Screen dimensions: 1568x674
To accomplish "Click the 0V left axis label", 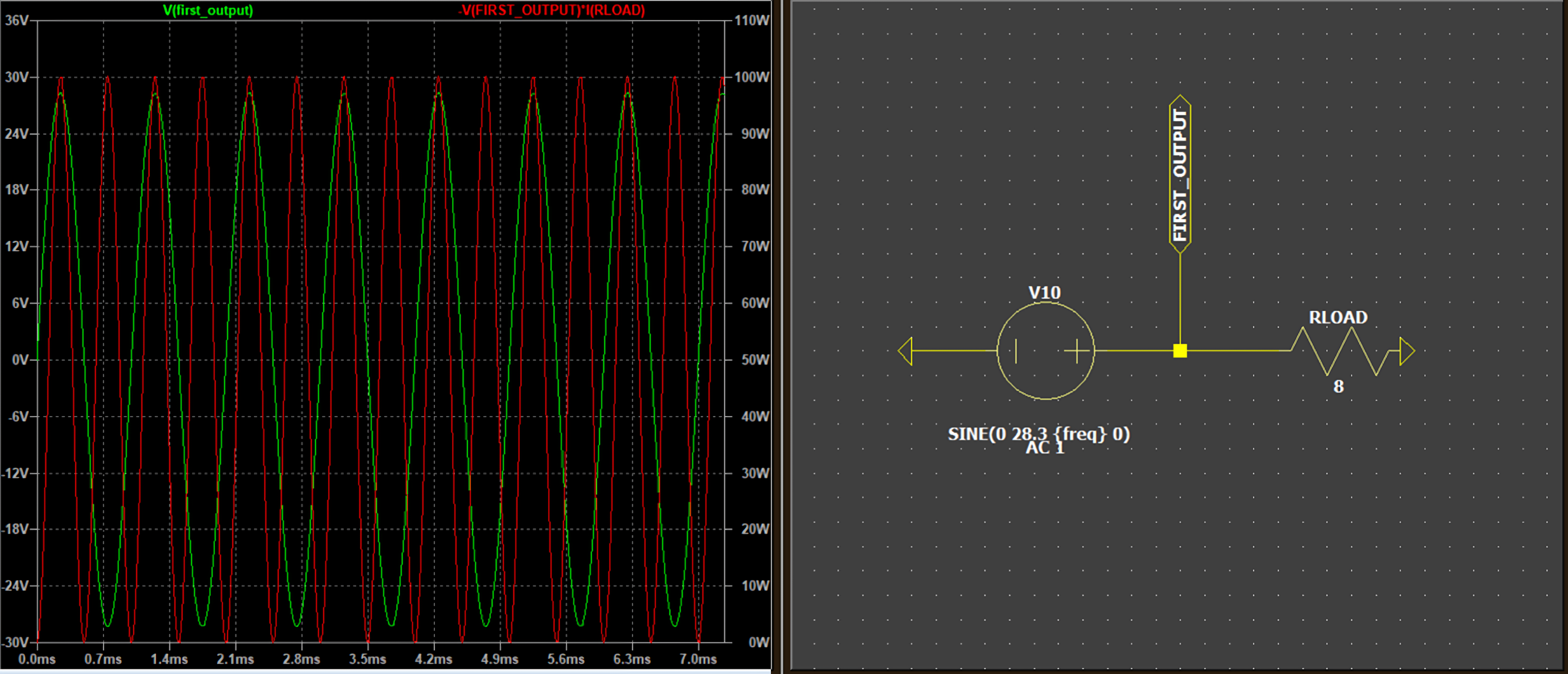I will tap(21, 360).
